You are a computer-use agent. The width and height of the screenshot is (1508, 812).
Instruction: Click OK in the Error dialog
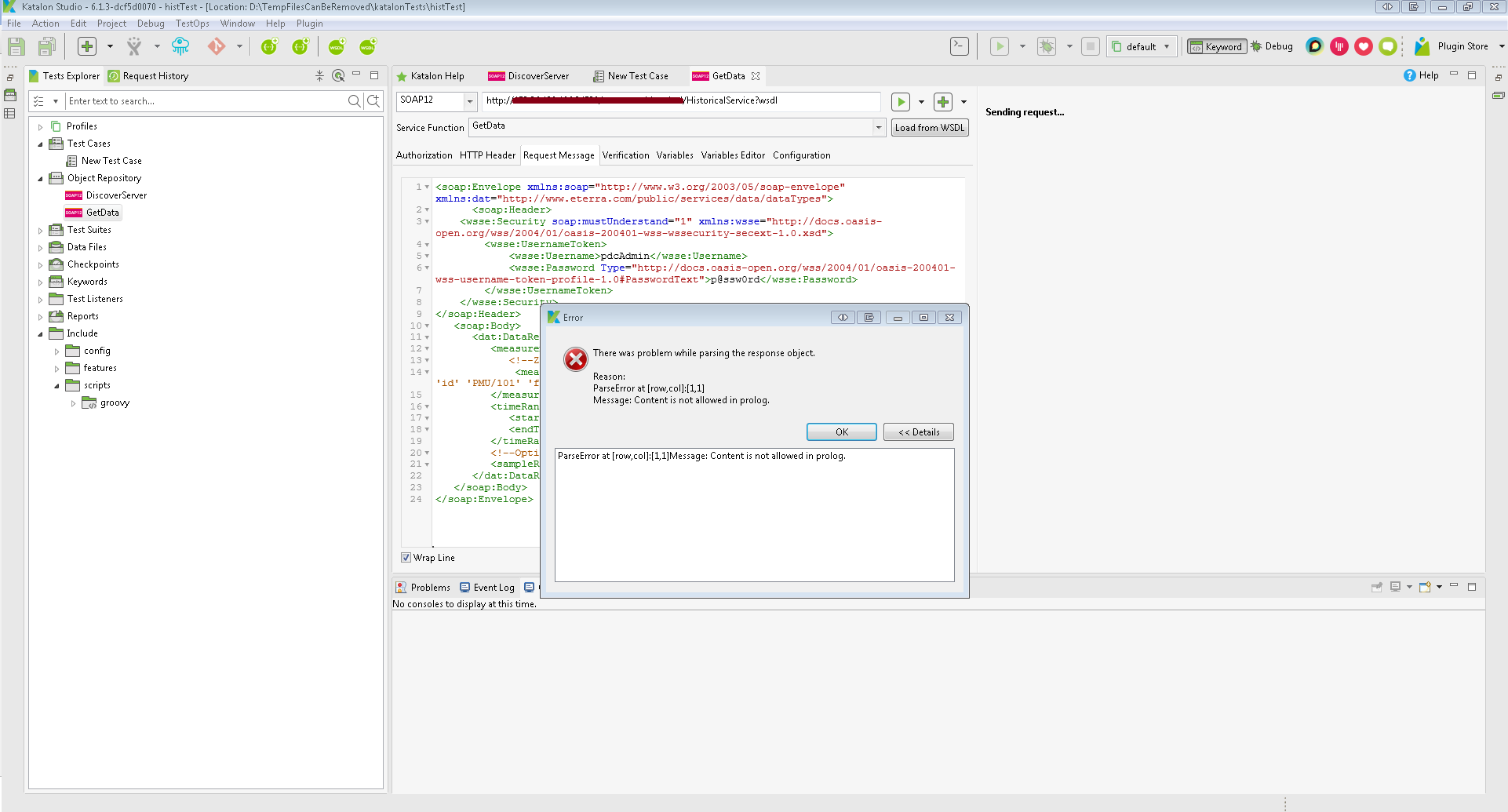click(x=841, y=432)
